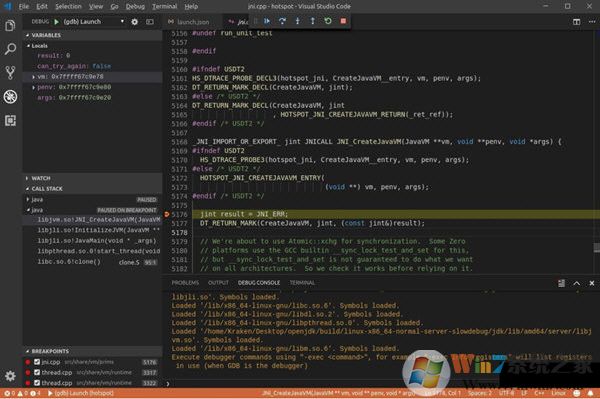Screen dimensions: 600x399
Task: Grab the debug toolbar drag handle
Action: pyautogui.click(x=256, y=21)
